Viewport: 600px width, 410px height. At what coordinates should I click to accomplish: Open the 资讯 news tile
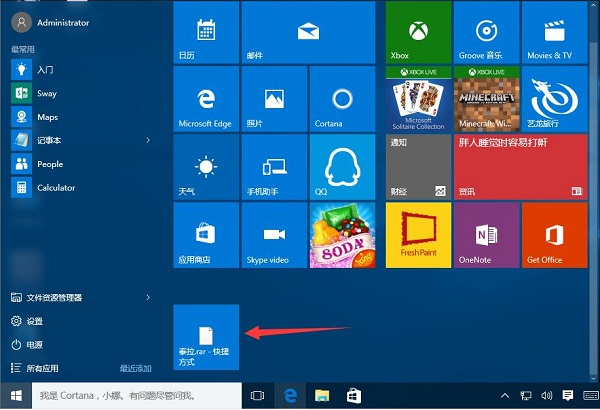coord(520,167)
